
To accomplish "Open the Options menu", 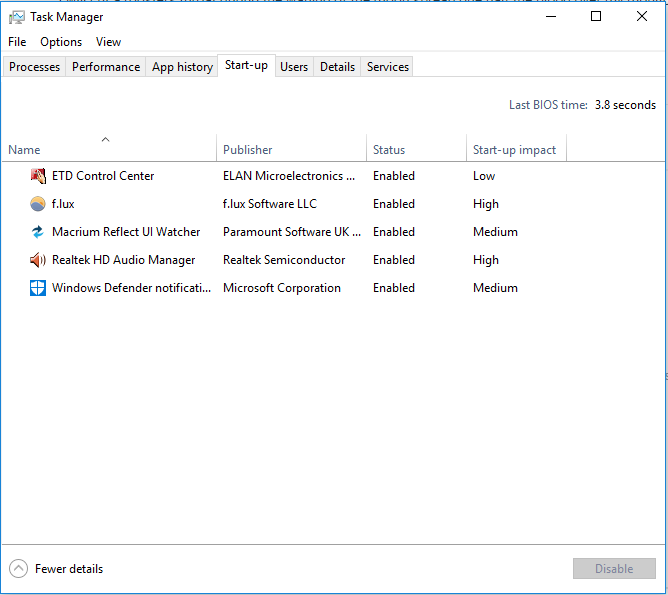I will point(61,42).
